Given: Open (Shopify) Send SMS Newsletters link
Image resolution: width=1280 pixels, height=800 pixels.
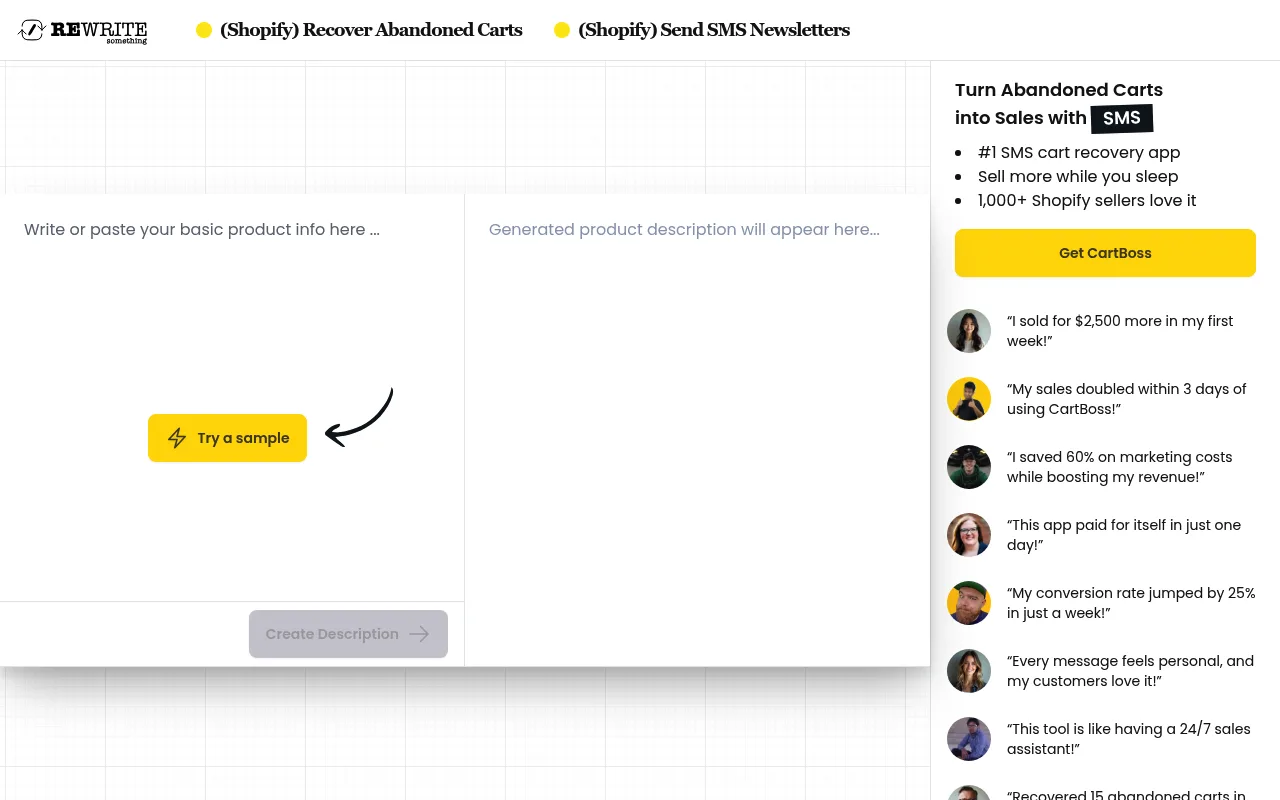Looking at the screenshot, I should pyautogui.click(x=714, y=30).
